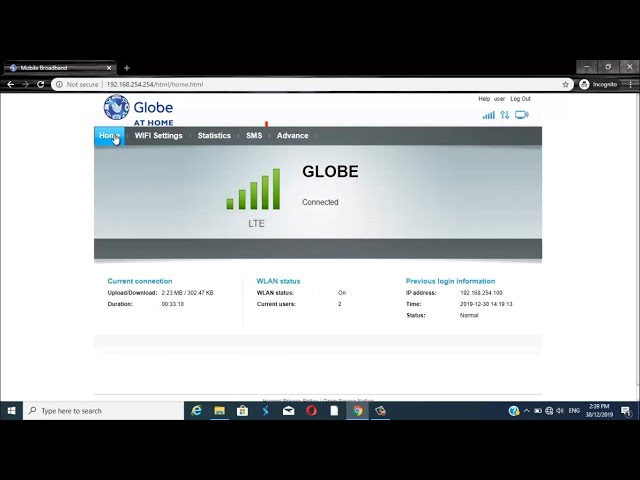
Task: Click the IP address value 192.168.254.100
Action: tap(481, 293)
